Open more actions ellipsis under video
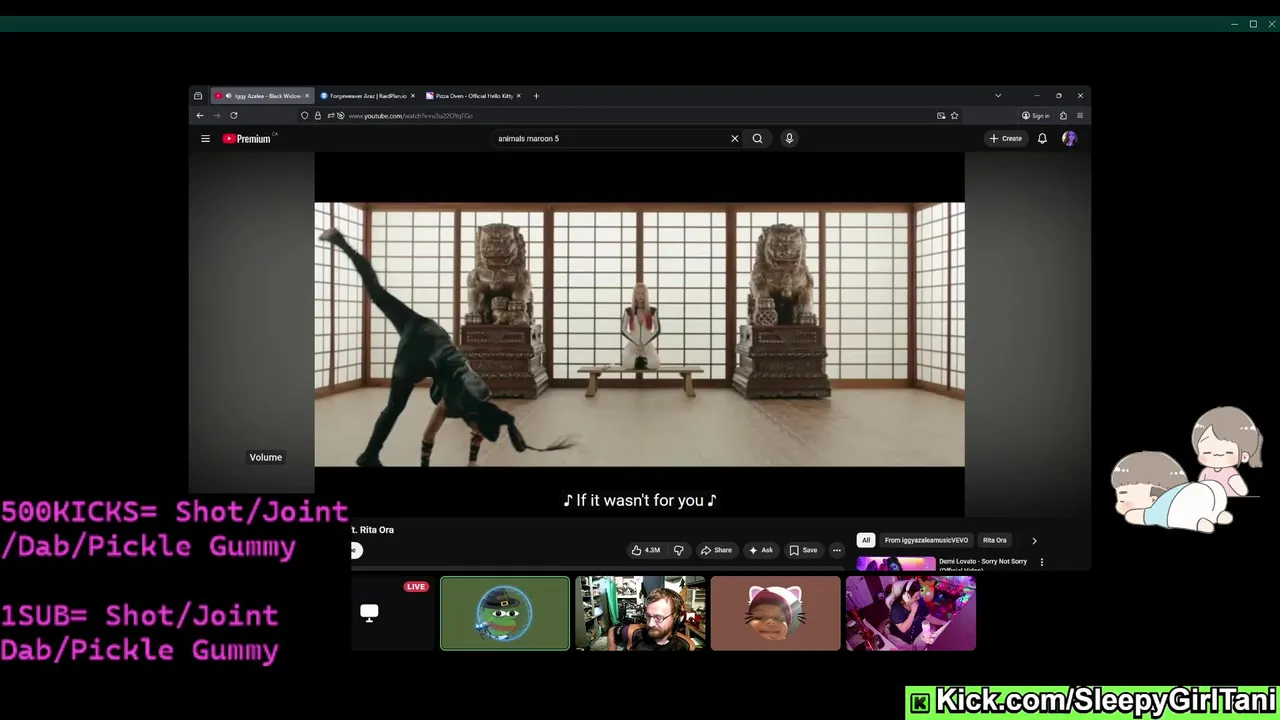 [x=837, y=550]
